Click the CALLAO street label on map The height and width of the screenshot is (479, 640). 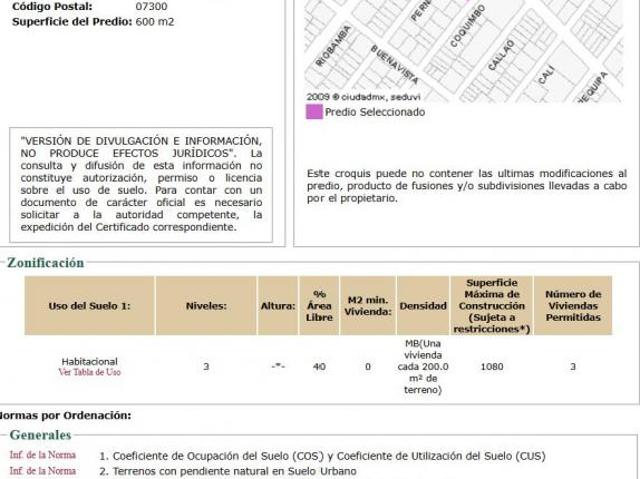(501, 55)
